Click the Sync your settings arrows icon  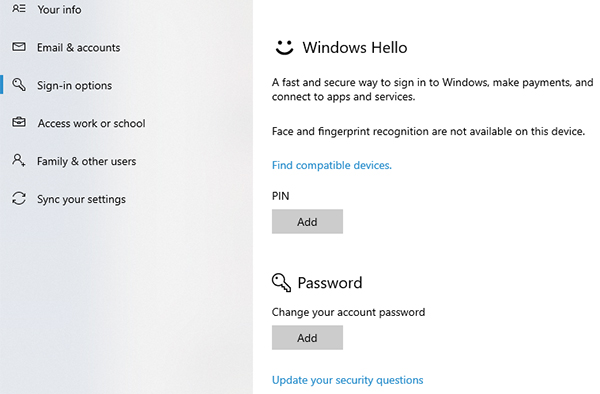pyautogui.click(x=19, y=199)
